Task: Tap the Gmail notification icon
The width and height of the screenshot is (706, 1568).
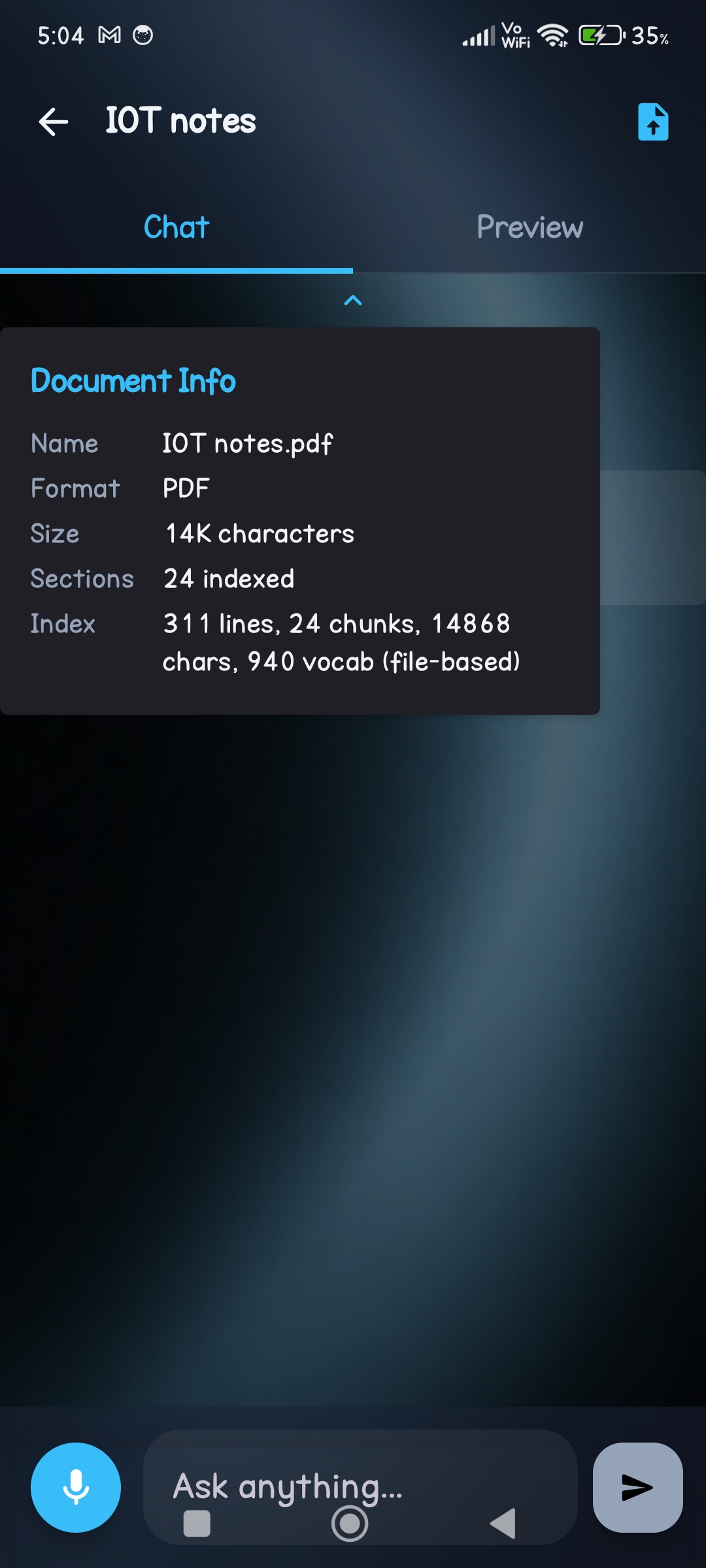Action: 110,35
